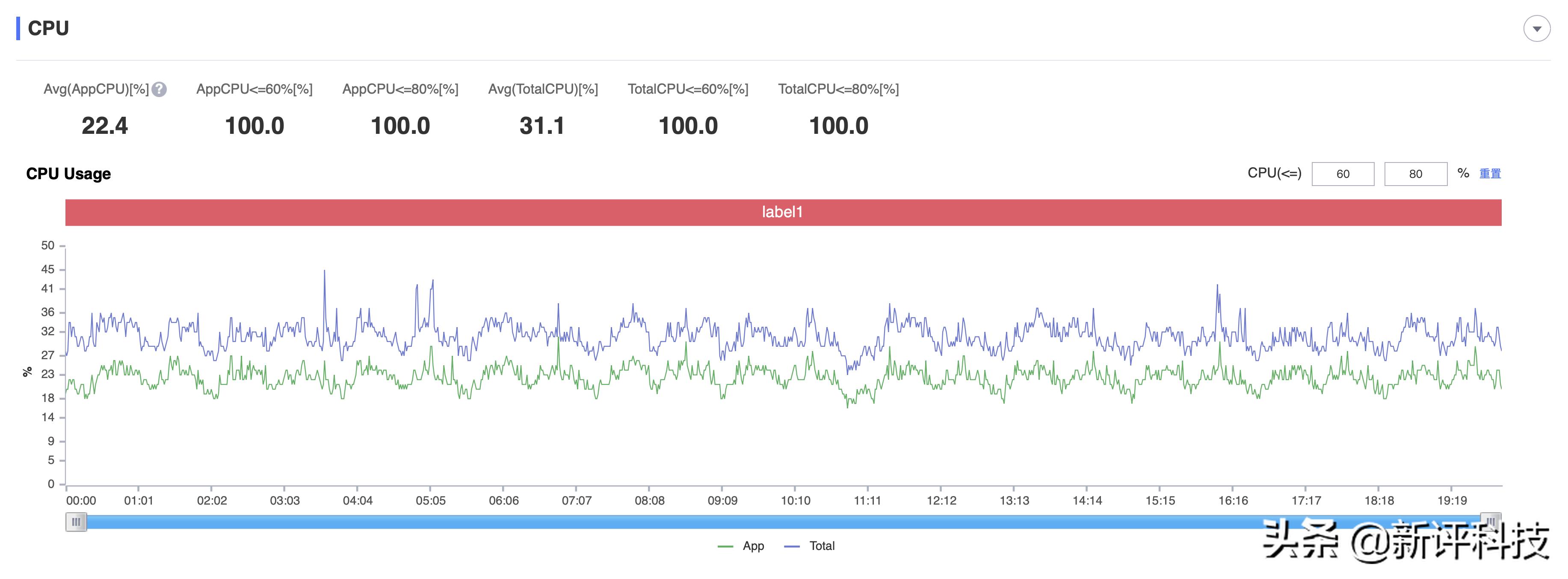Image resolution: width=1568 pixels, height=579 pixels.
Task: Click the left zoom slider handle
Action: pos(76,522)
